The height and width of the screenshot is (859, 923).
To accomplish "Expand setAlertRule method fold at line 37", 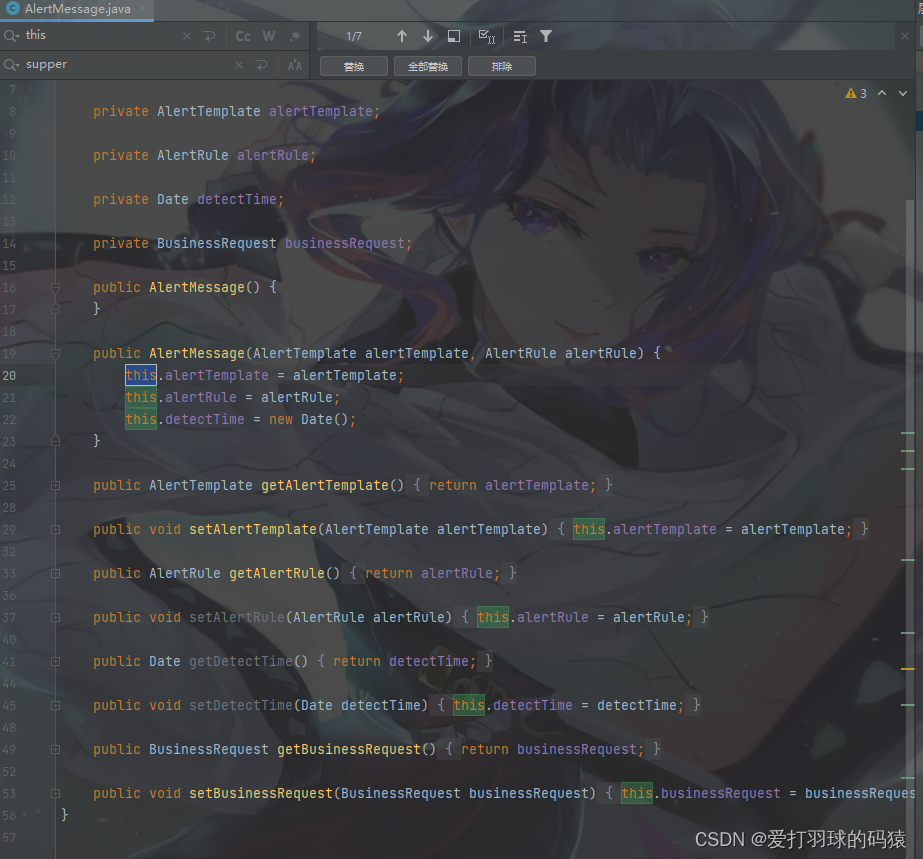I will pos(55,618).
